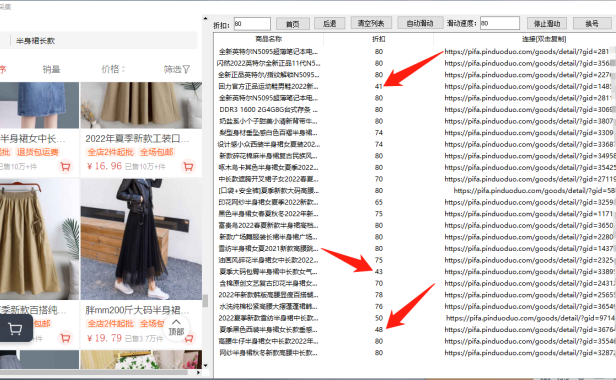Click the browser pane scroll-up arrow
The height and width of the screenshot is (380, 616).
[x=205, y=18]
